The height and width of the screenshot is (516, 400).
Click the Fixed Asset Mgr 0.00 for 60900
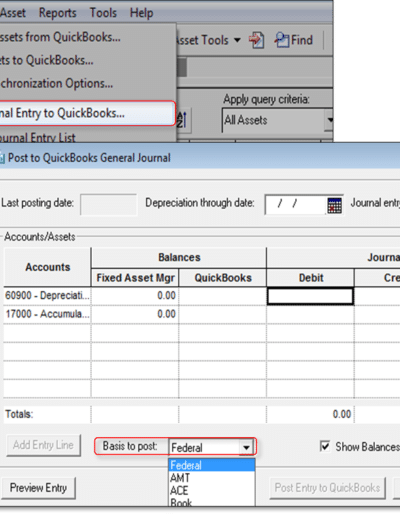coord(166,296)
